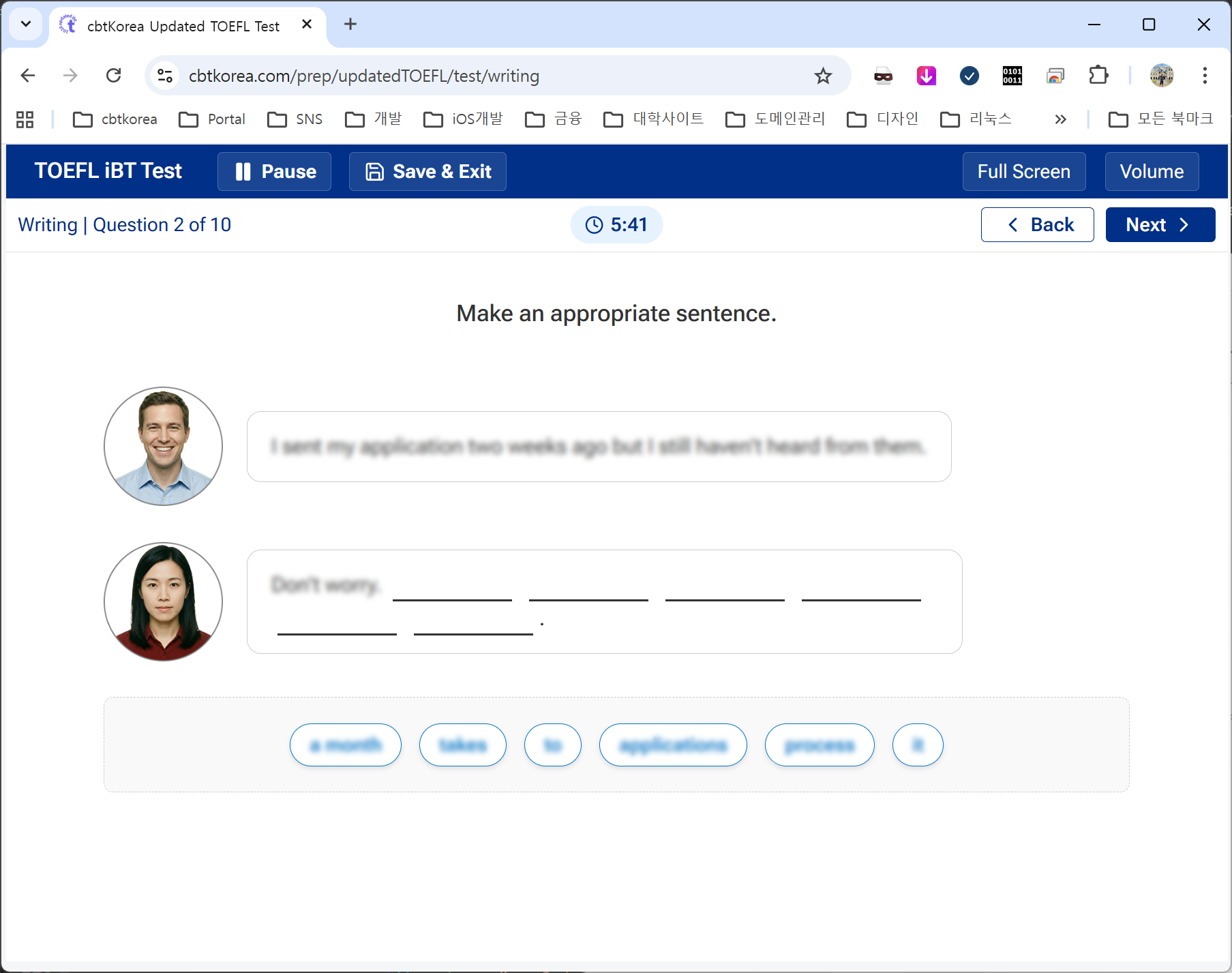Select the "applications" word chip
Screen dimensions: 1232x973
(672, 745)
